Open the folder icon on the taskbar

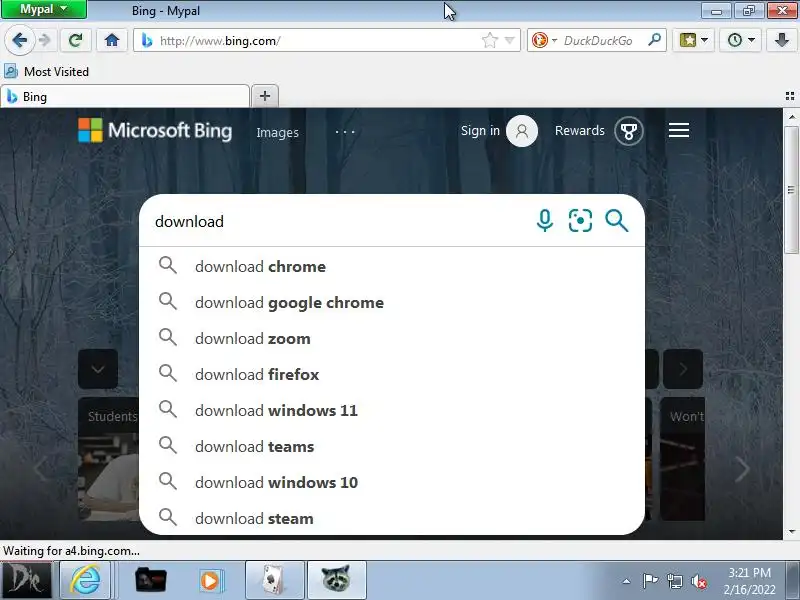(150, 580)
